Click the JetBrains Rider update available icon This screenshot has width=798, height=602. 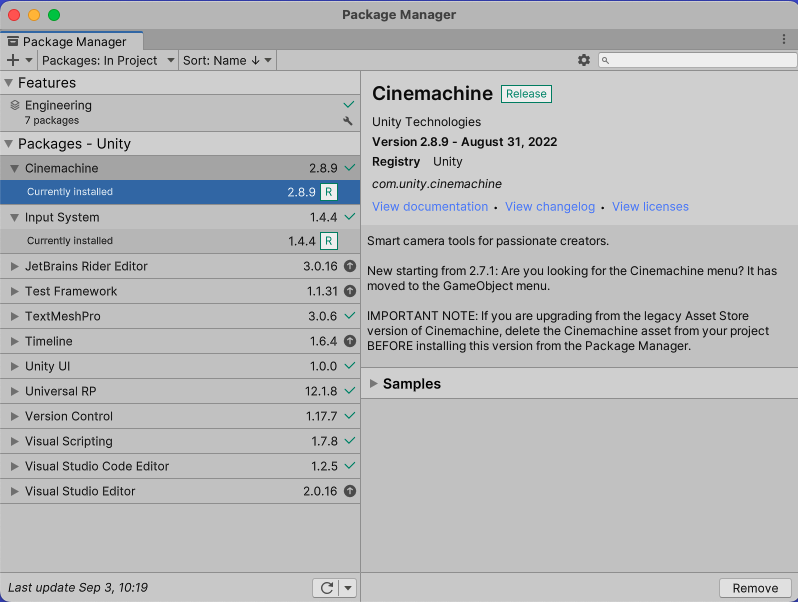click(x=349, y=267)
